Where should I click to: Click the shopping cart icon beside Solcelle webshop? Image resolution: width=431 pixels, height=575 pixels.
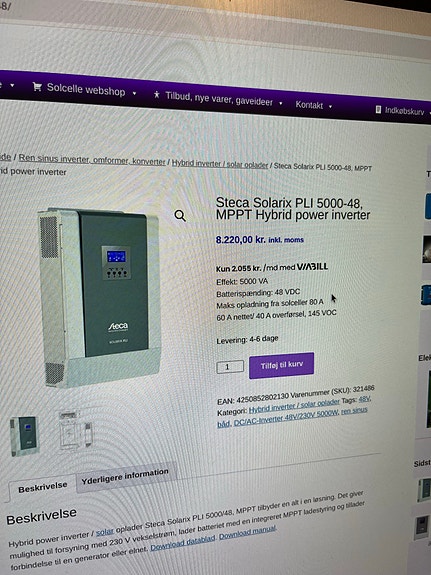37,87
